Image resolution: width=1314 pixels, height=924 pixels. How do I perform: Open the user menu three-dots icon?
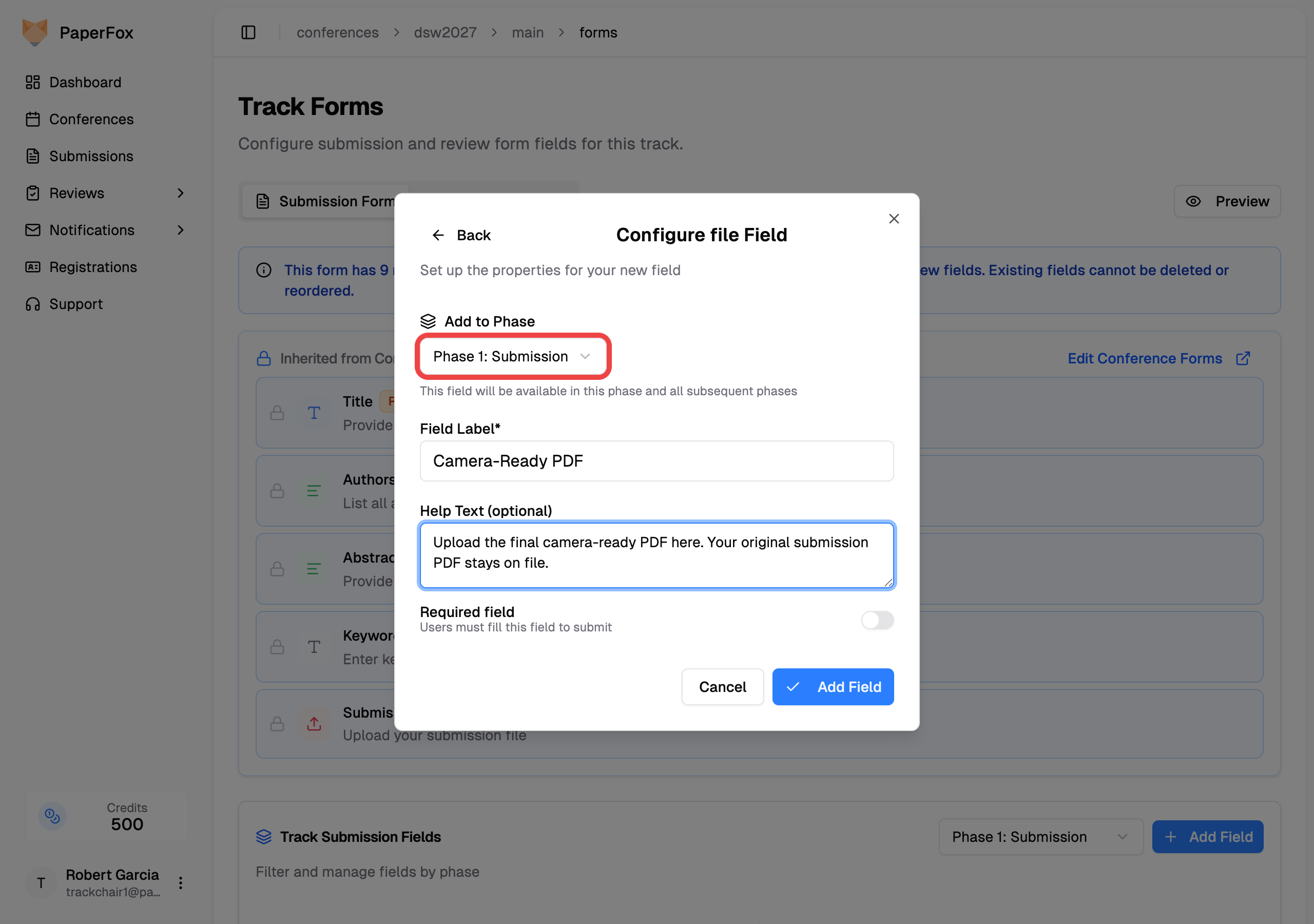pos(180,882)
